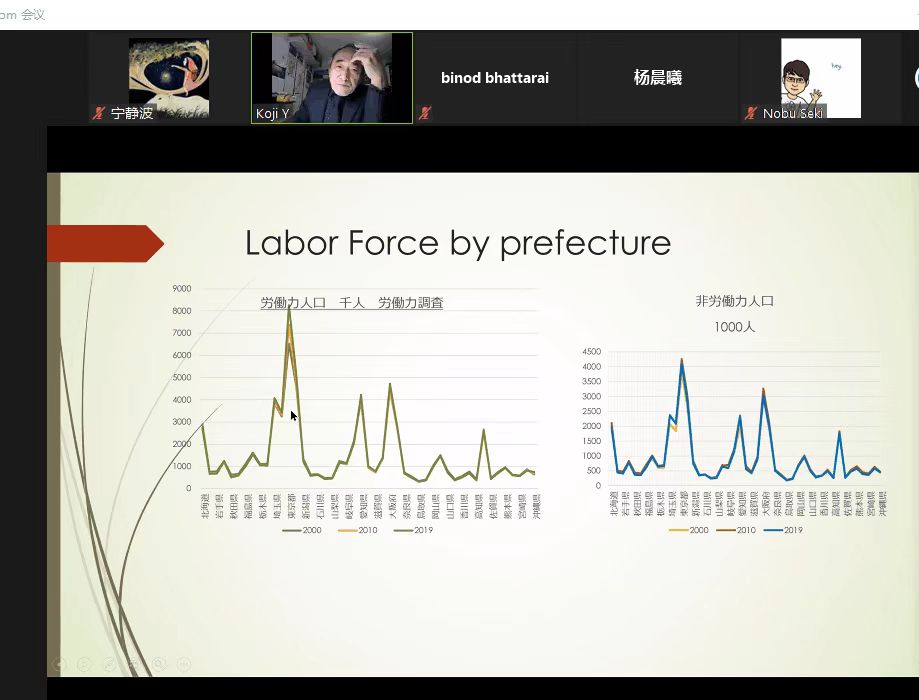Screen dimensions: 919x700
Task: Select the binod bhattarai participant tile
Action: (x=495, y=78)
